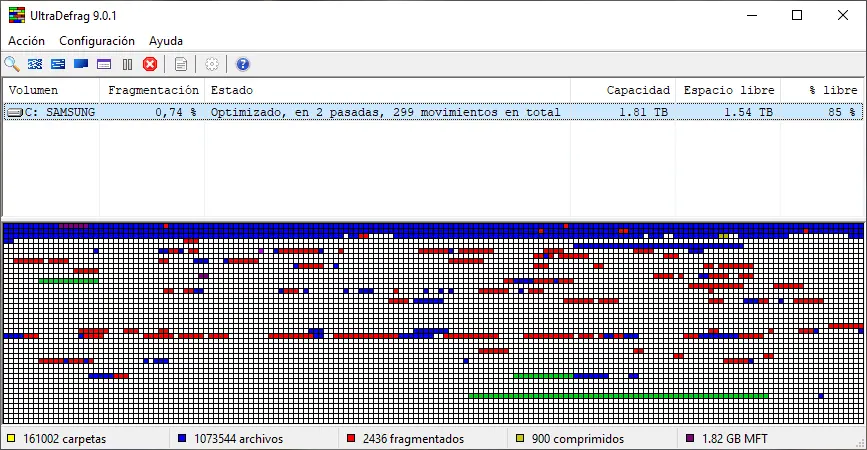The height and width of the screenshot is (450, 867).
Task: Minimize the UltraDefrag window
Action: pos(751,15)
